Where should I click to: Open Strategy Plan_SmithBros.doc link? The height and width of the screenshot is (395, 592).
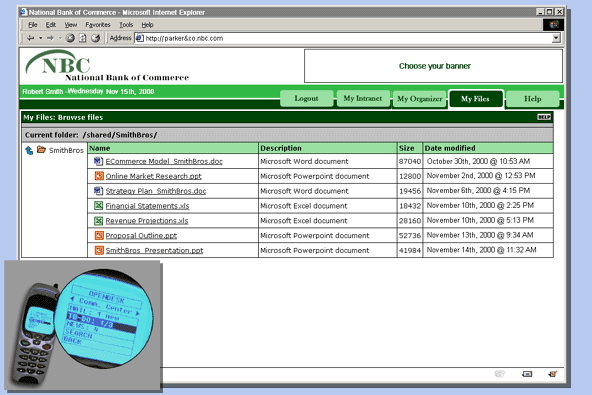pyautogui.click(x=156, y=191)
